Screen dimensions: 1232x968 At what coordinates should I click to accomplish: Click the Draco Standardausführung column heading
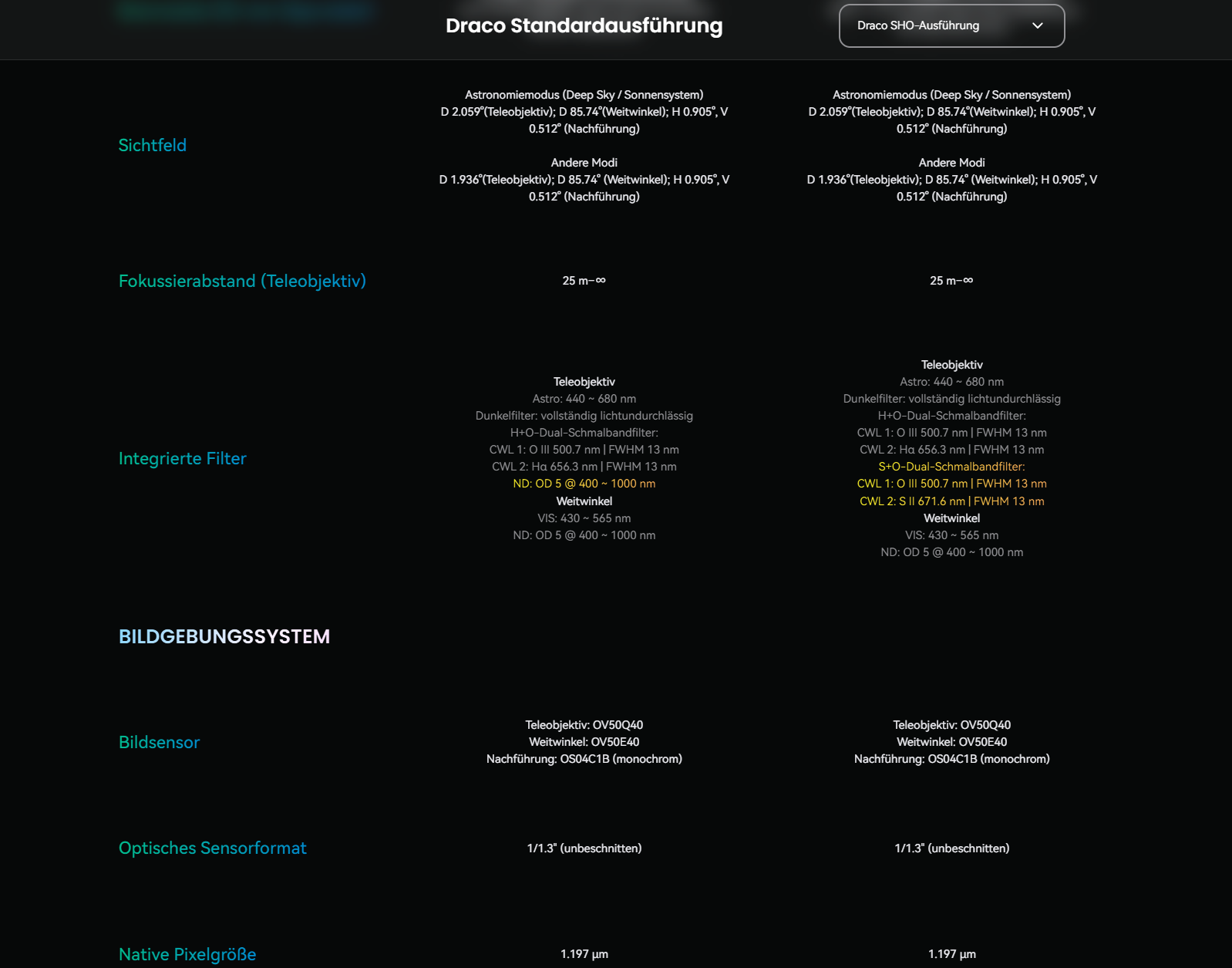point(584,25)
